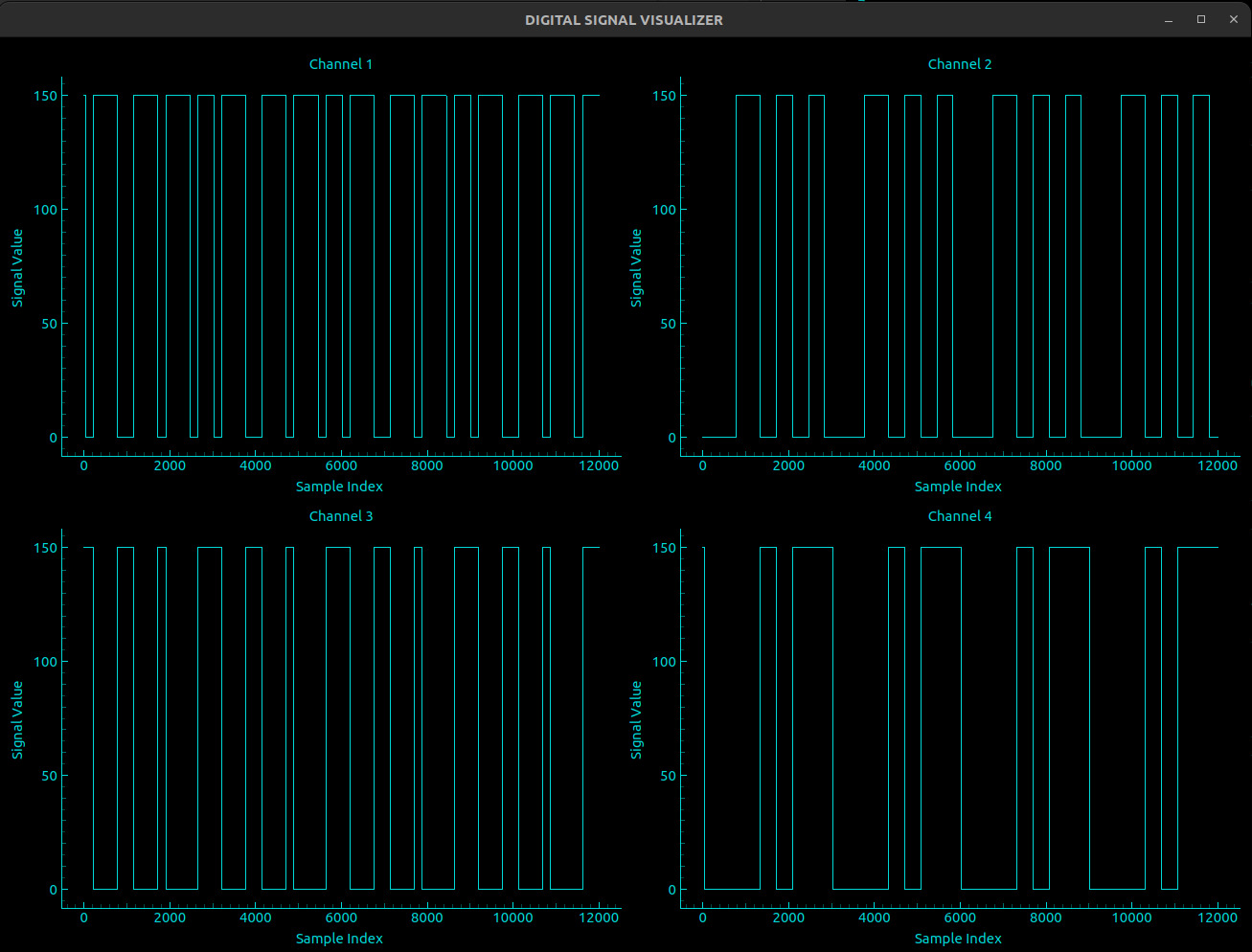Select the Channel 2 plot title
The width and height of the screenshot is (1252, 952).
(960, 64)
